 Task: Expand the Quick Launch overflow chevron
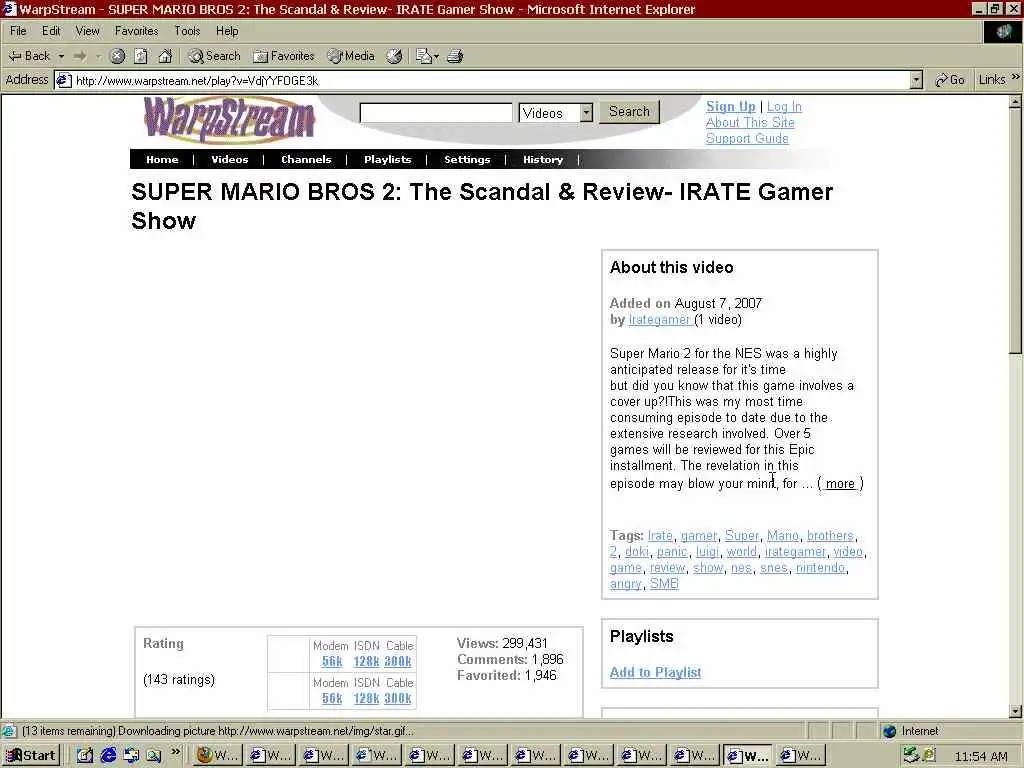[x=175, y=752]
